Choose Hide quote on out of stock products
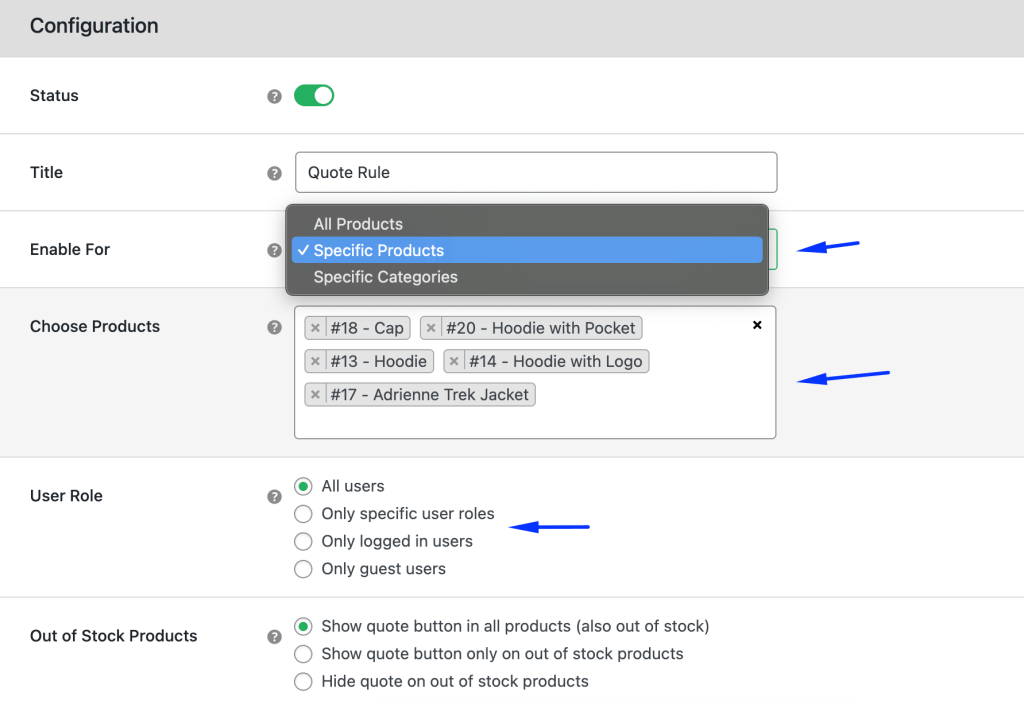This screenshot has width=1024, height=704. coord(303,681)
